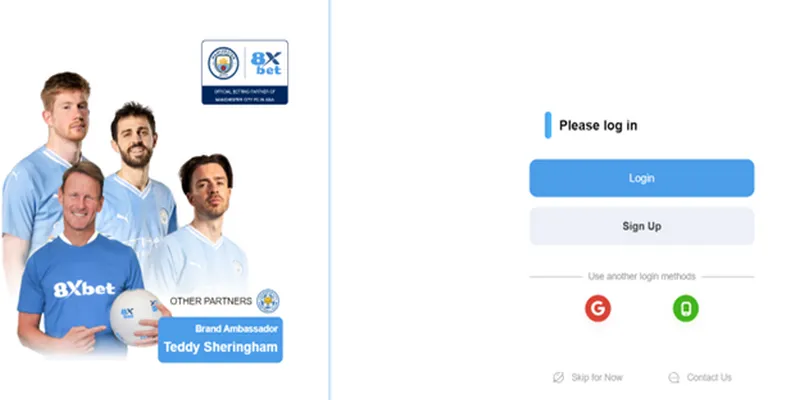Select the Skip for Now link text
This screenshot has height=400, width=800.
pyautogui.click(x=597, y=377)
